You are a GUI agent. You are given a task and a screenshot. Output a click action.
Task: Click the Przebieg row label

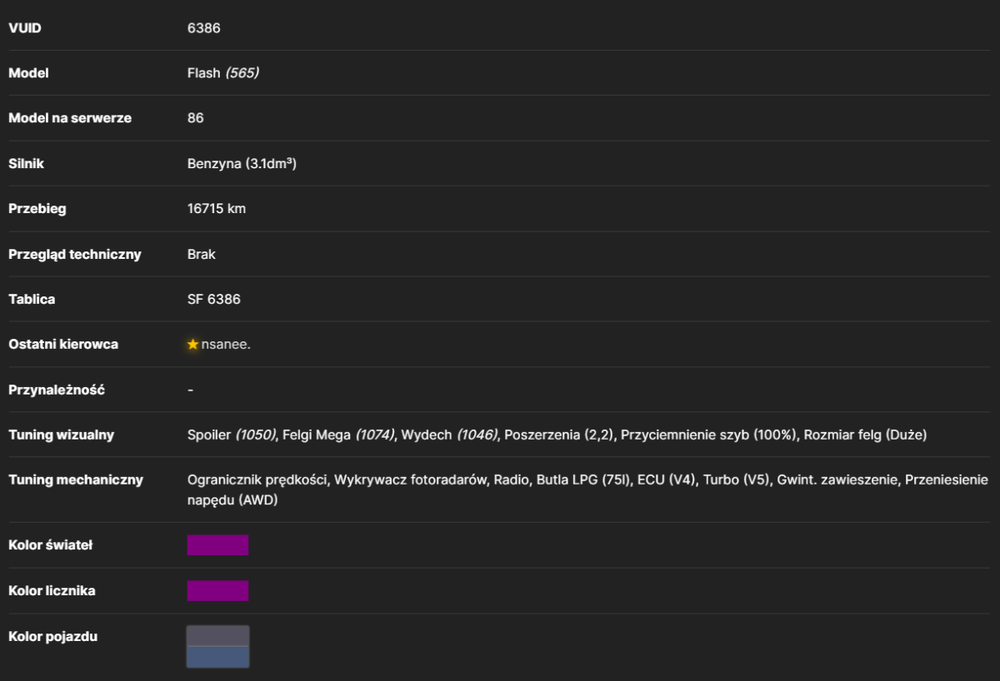click(37, 209)
